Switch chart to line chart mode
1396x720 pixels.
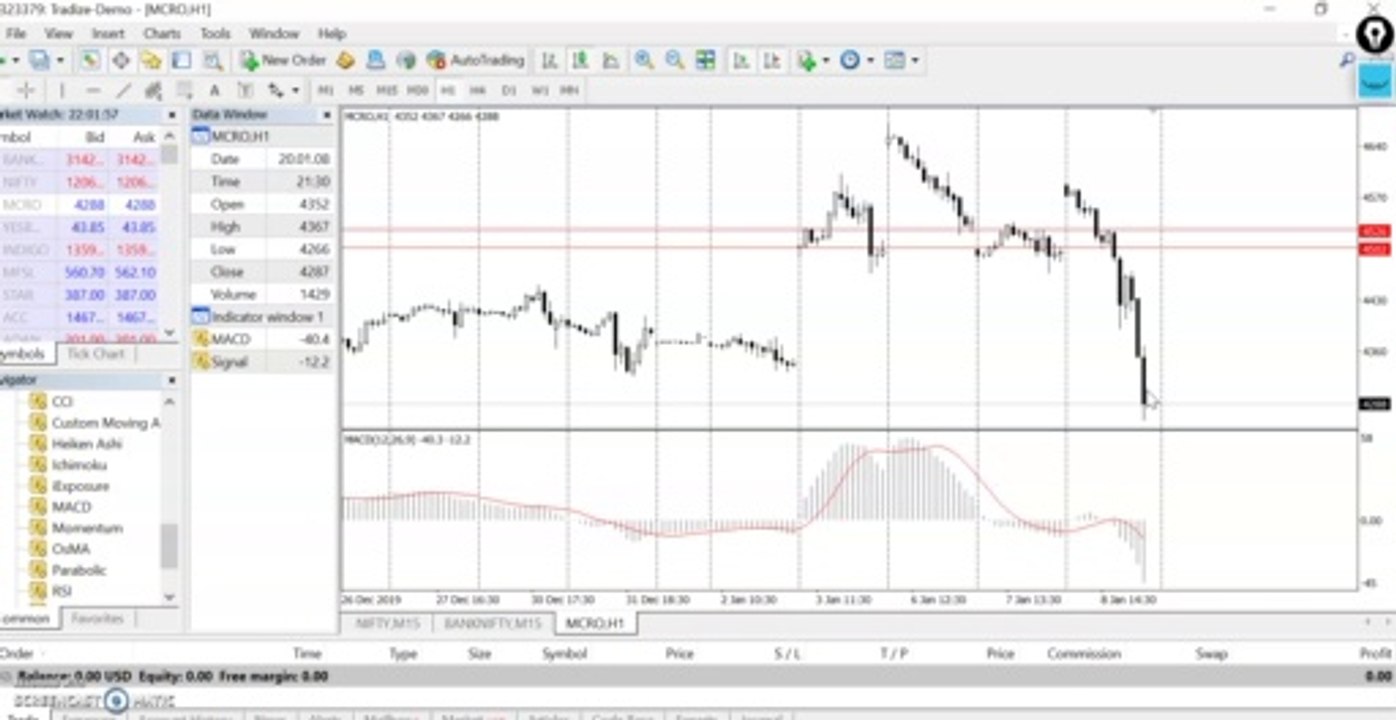click(611, 60)
